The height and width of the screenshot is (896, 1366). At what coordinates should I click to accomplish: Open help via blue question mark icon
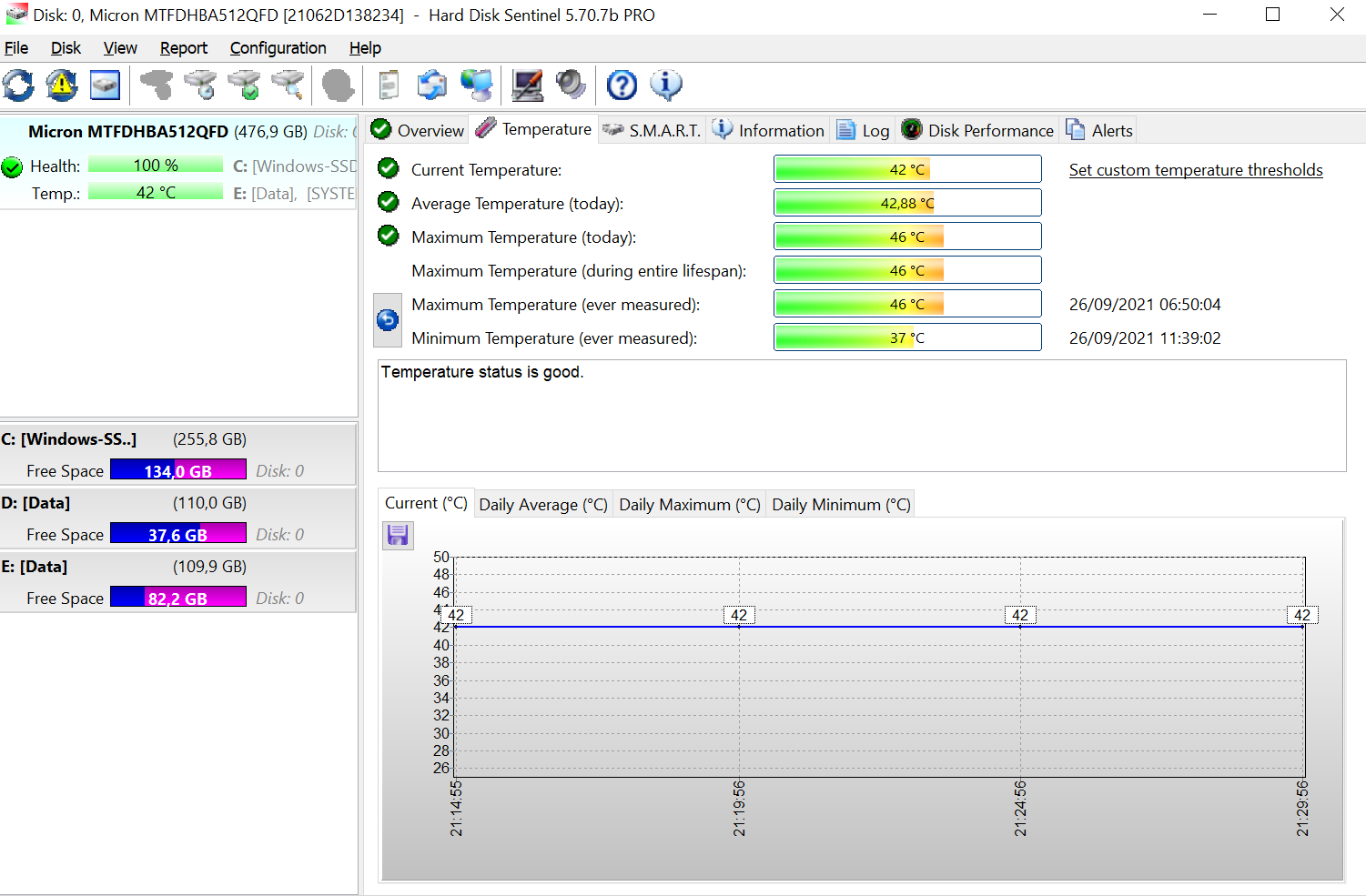point(622,86)
